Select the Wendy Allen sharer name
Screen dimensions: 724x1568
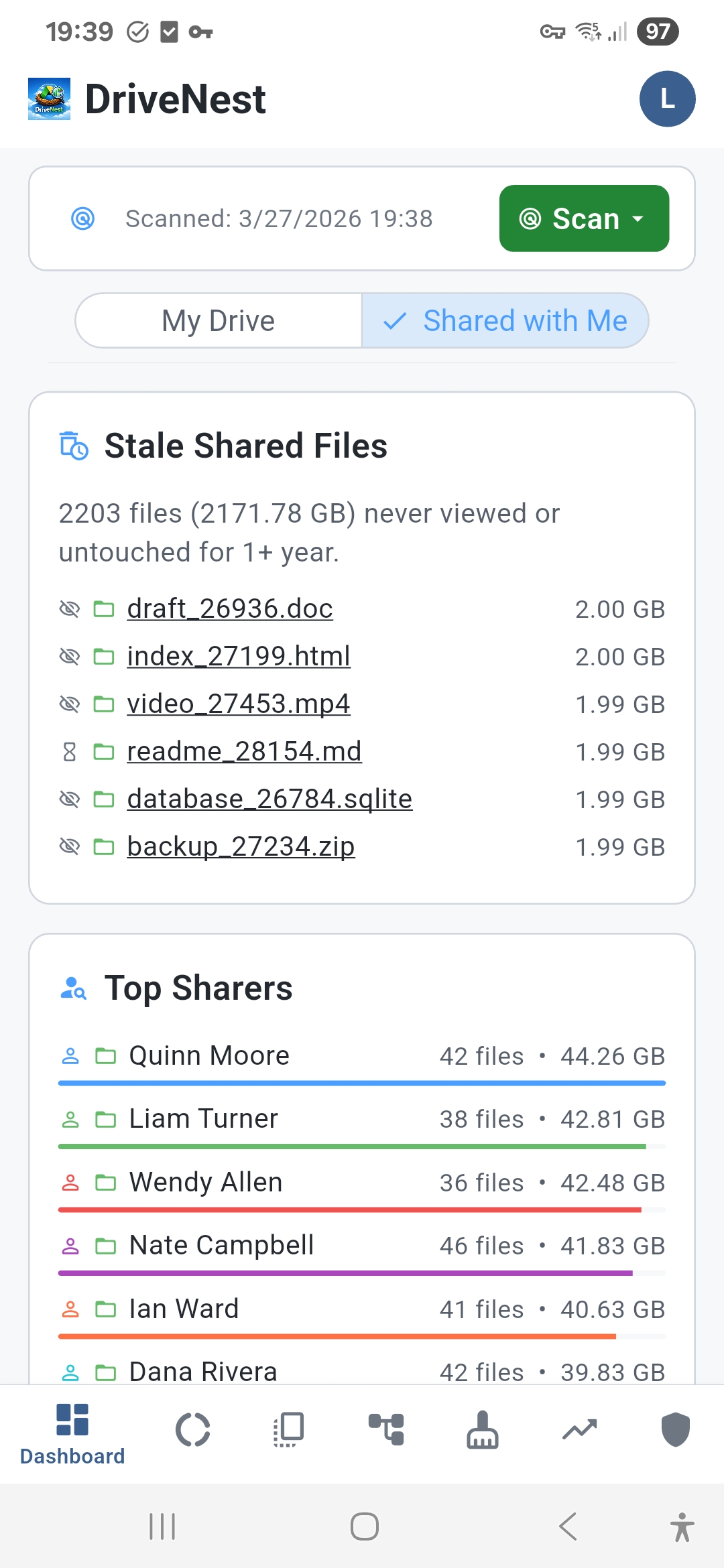(x=206, y=1183)
